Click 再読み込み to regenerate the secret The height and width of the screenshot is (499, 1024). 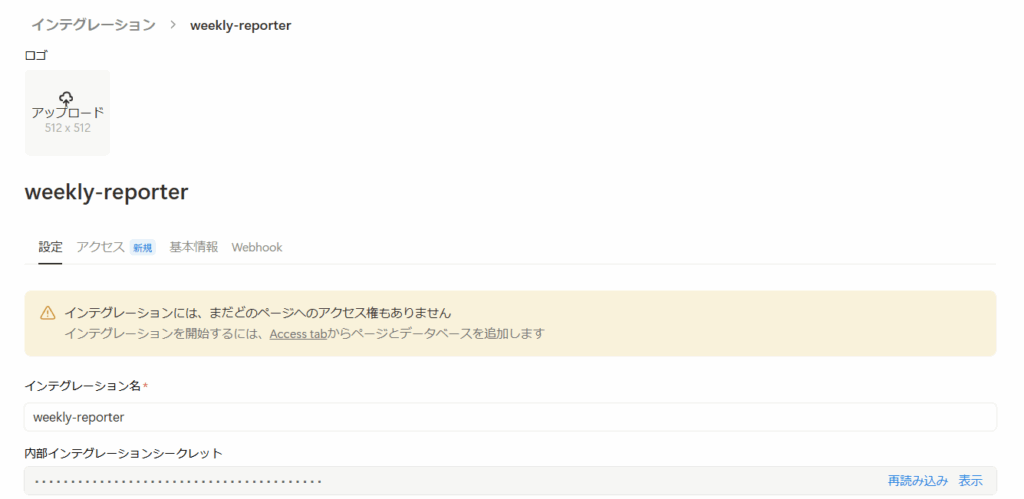click(x=918, y=481)
